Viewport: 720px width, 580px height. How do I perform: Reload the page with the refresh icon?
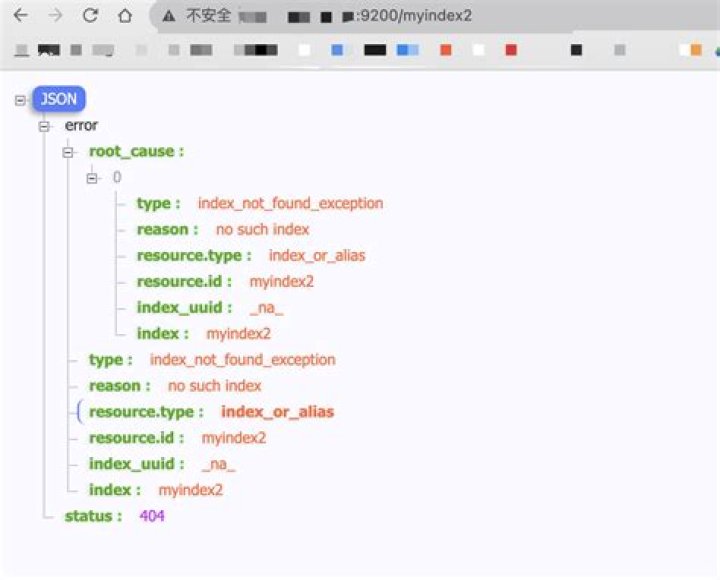click(x=90, y=16)
